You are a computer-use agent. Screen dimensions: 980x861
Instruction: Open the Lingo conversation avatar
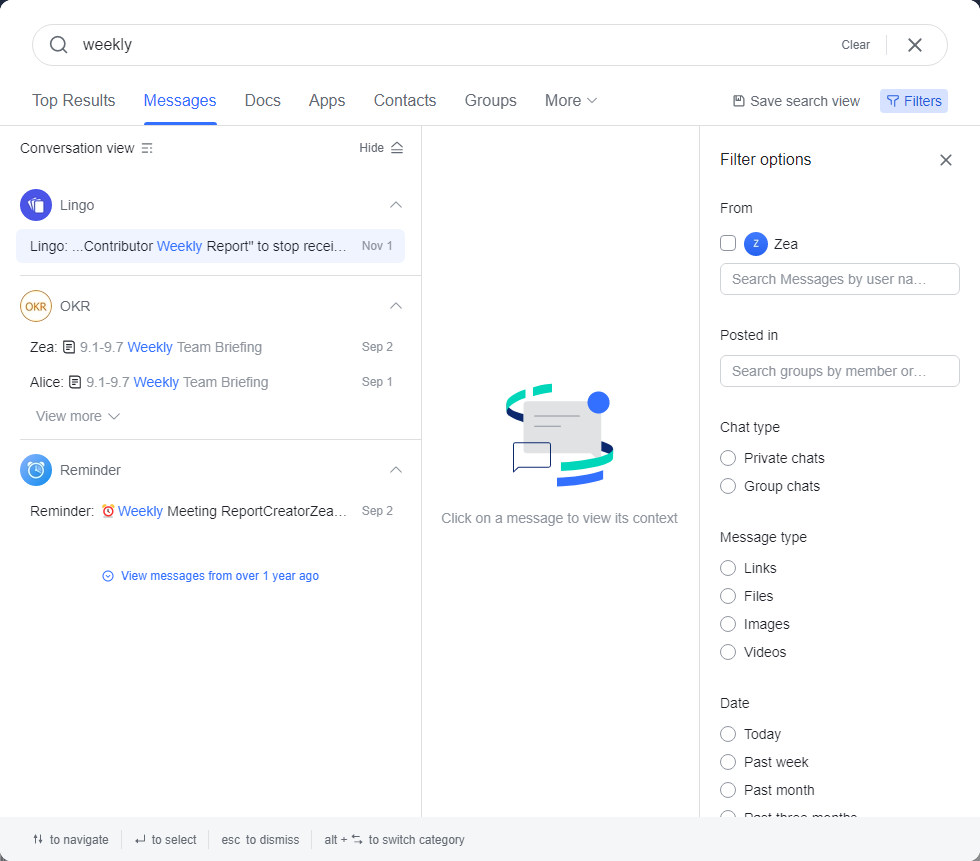point(36,205)
